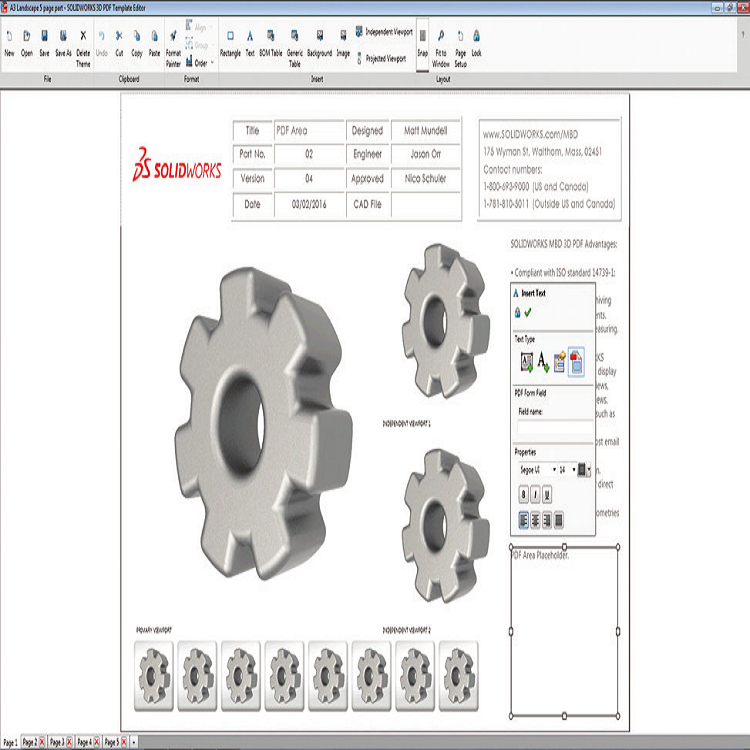750x750 pixels.
Task: Toggle italic in text Properties
Action: 535,494
